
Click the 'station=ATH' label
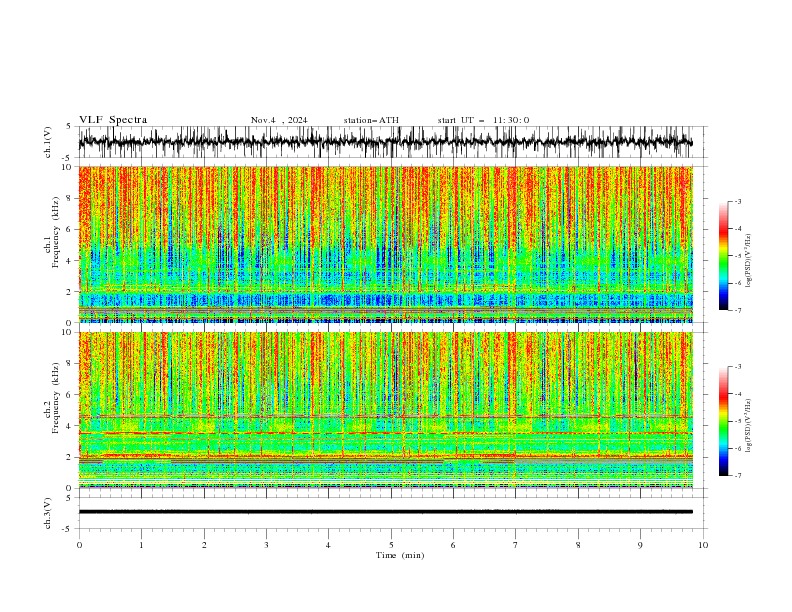tap(371, 120)
